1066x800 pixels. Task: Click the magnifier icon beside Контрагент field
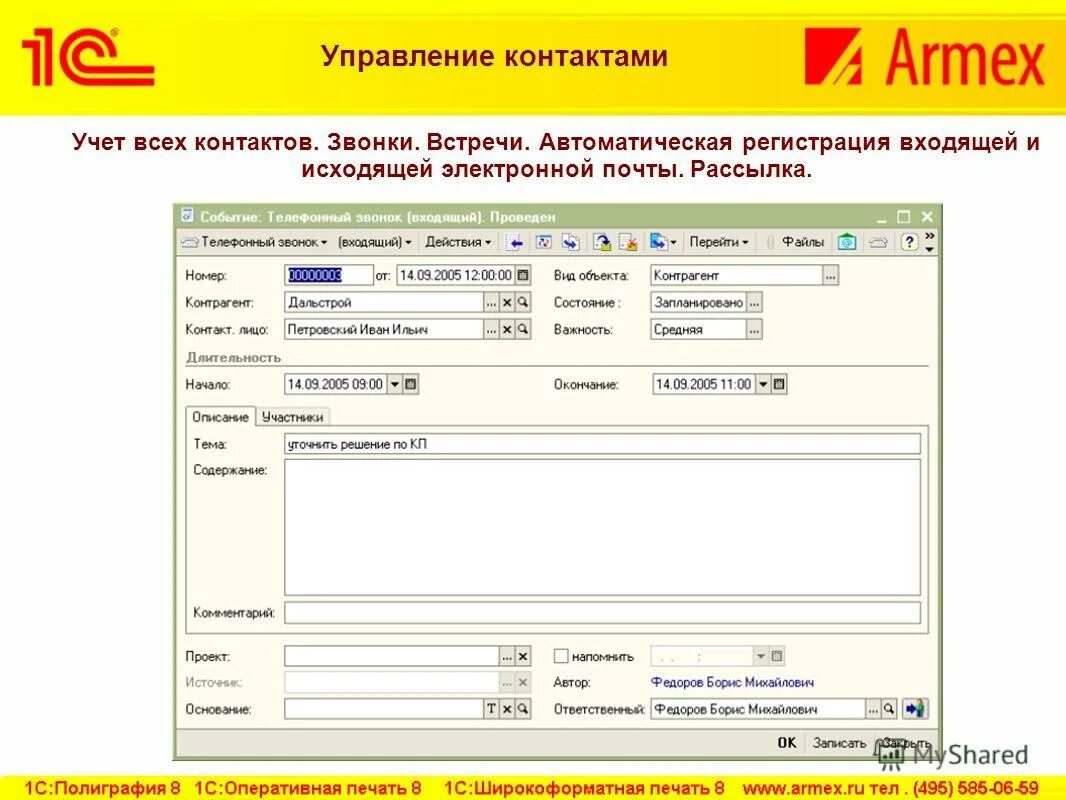point(523,302)
